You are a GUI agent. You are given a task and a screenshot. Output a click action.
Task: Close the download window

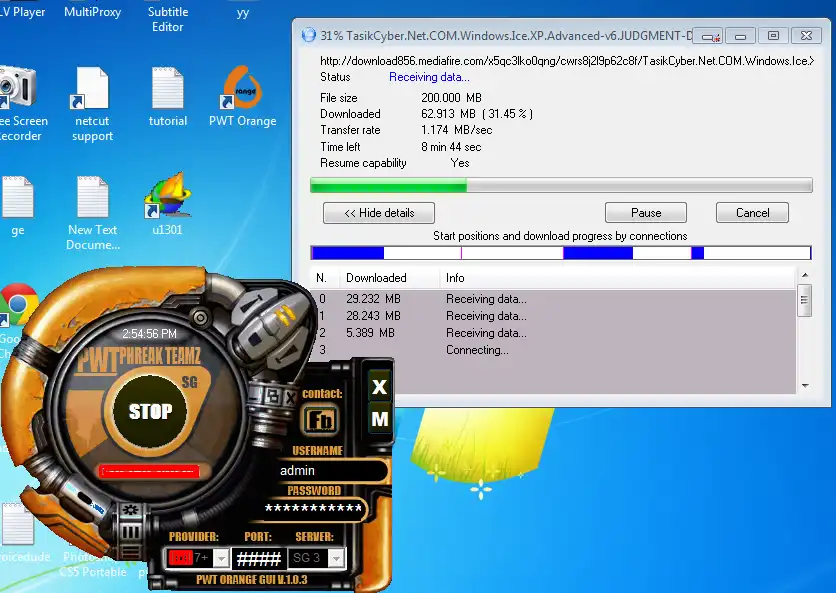tap(806, 36)
